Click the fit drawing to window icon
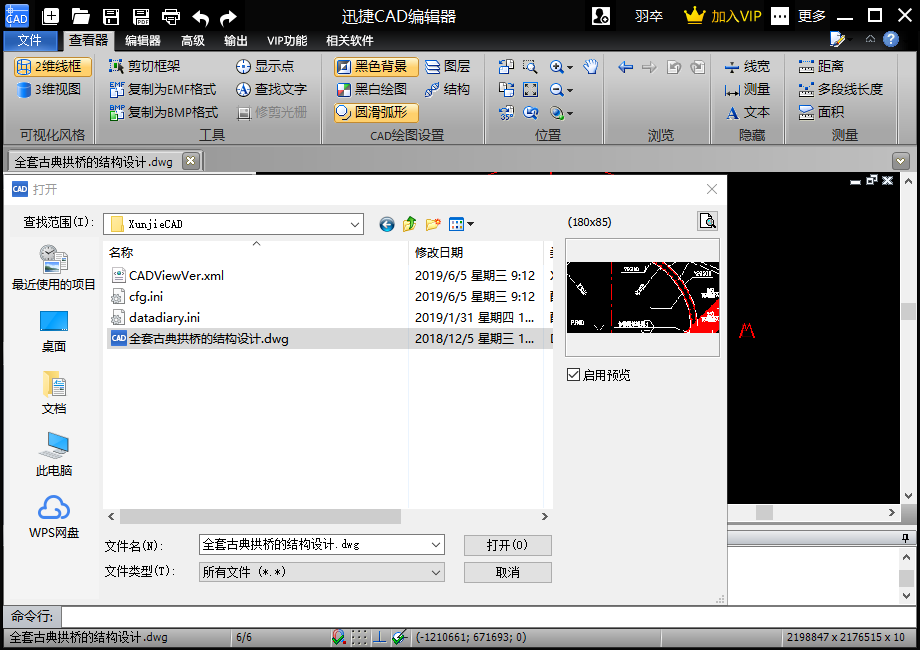The image size is (920, 650). pos(530,89)
